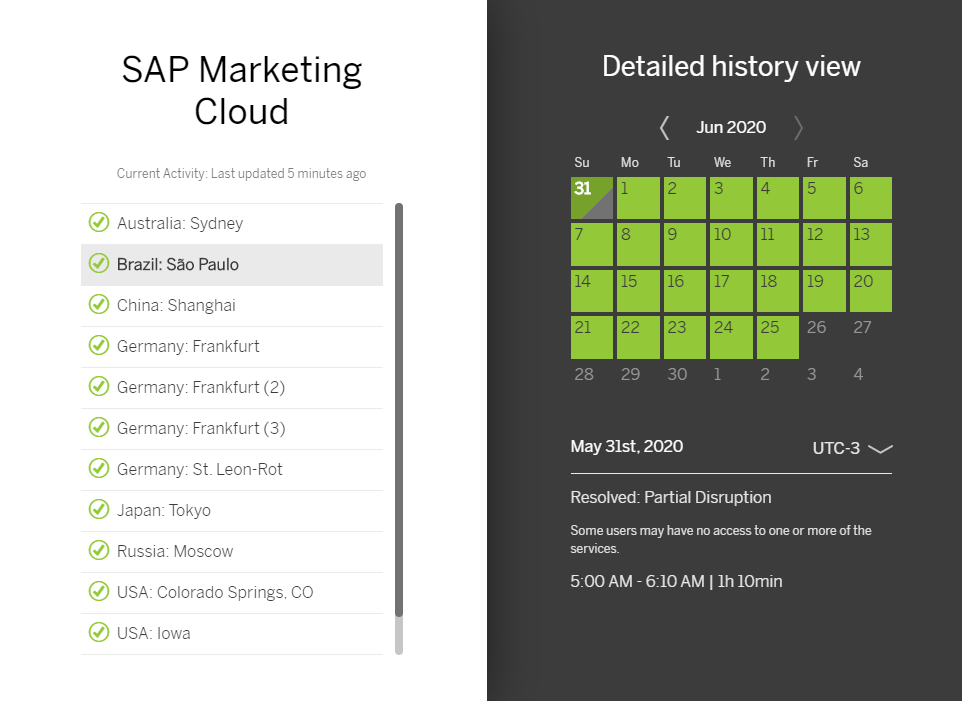Go to the previous month in the calendar
962x701 pixels.
(x=664, y=128)
